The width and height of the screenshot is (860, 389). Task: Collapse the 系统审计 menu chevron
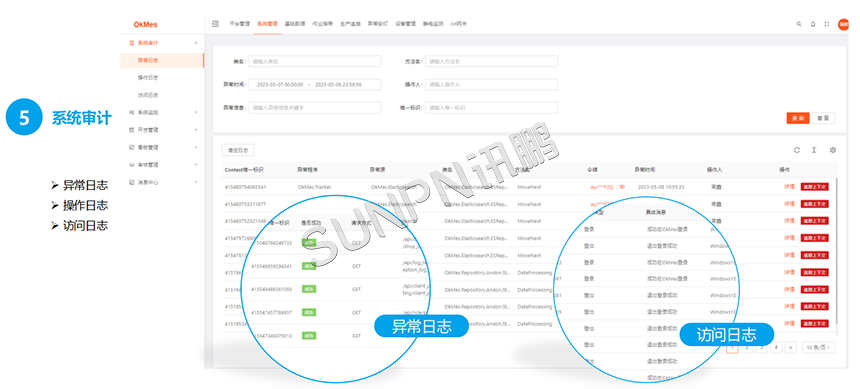tap(196, 42)
